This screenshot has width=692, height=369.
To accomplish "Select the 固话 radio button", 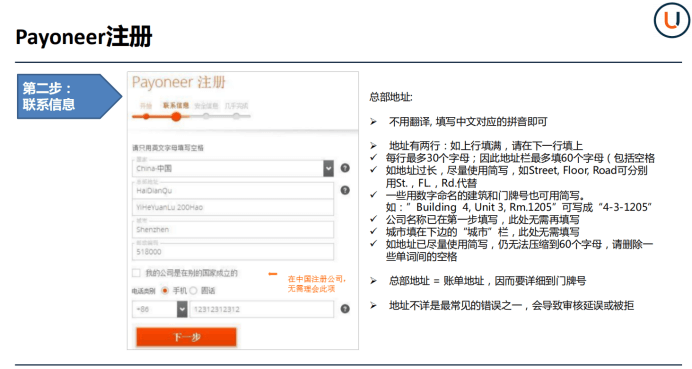I will coord(193,290).
